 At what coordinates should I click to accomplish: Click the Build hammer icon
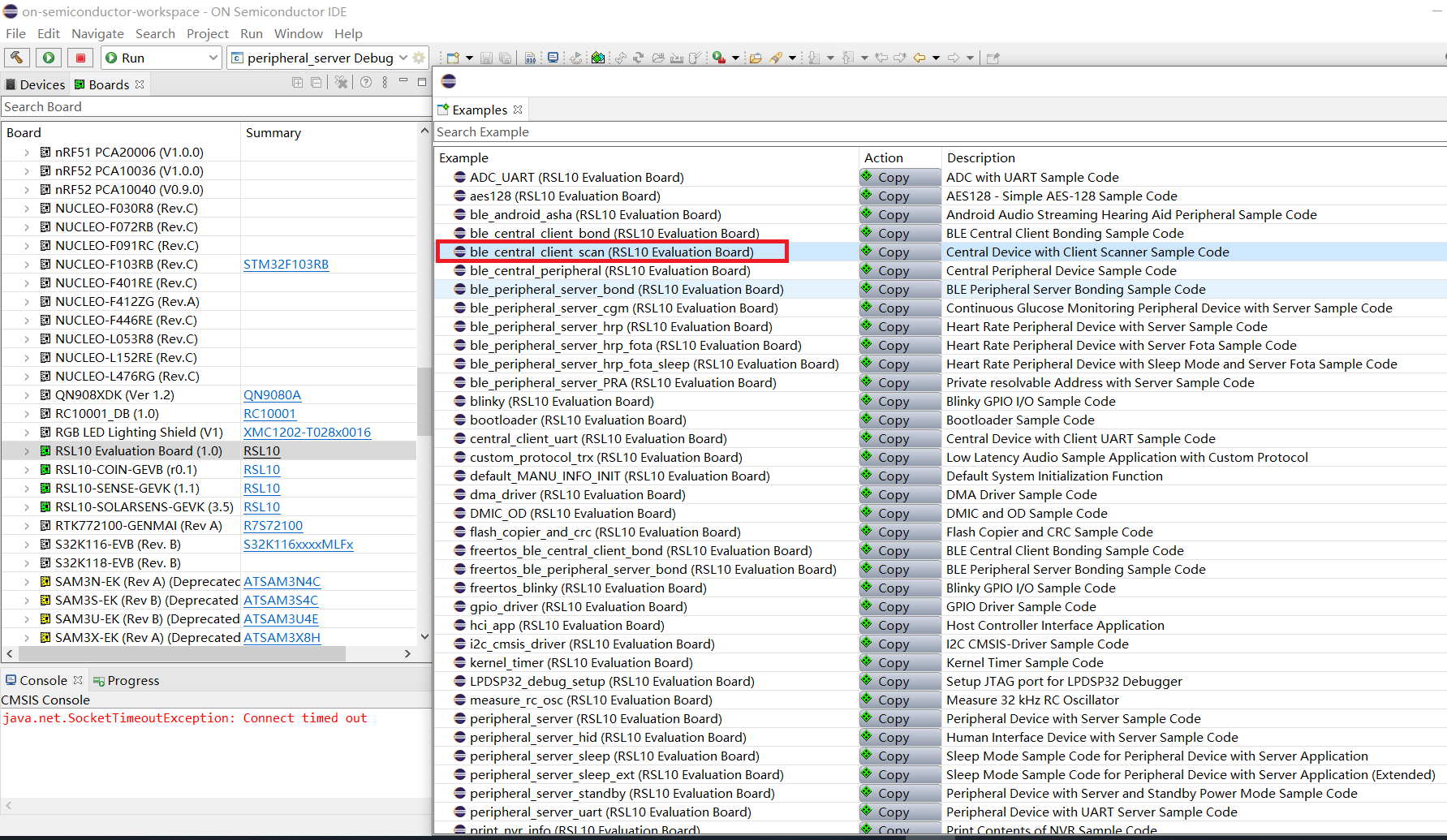click(x=16, y=58)
